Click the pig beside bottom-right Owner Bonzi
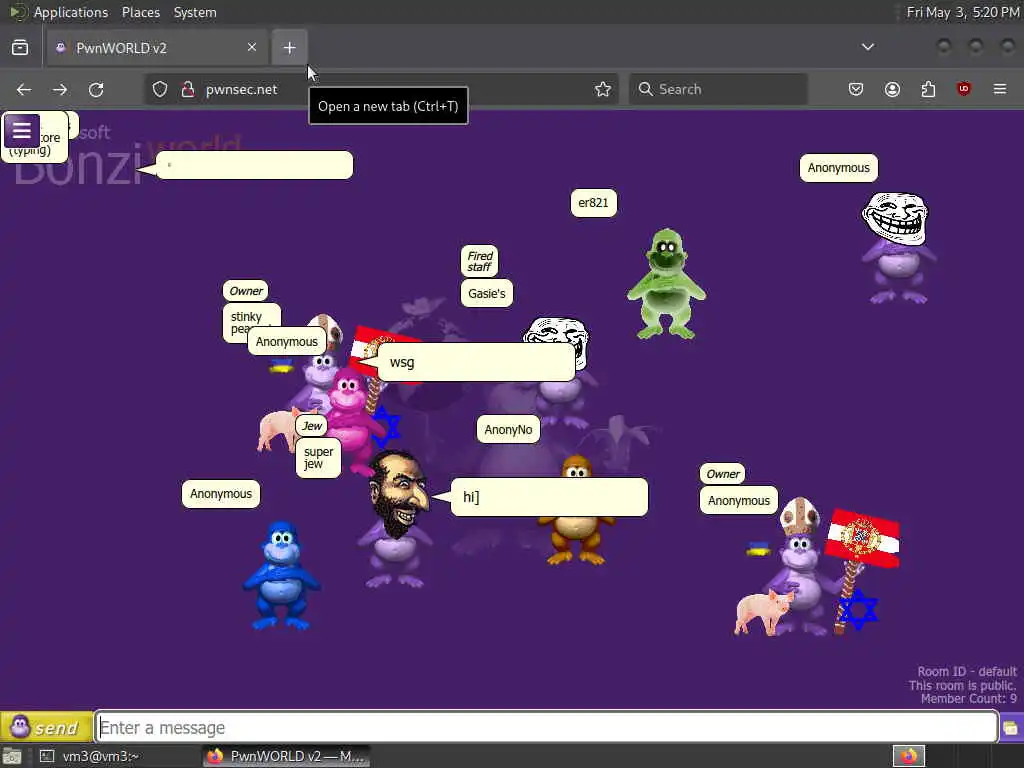This screenshot has height=768, width=1024. (763, 611)
